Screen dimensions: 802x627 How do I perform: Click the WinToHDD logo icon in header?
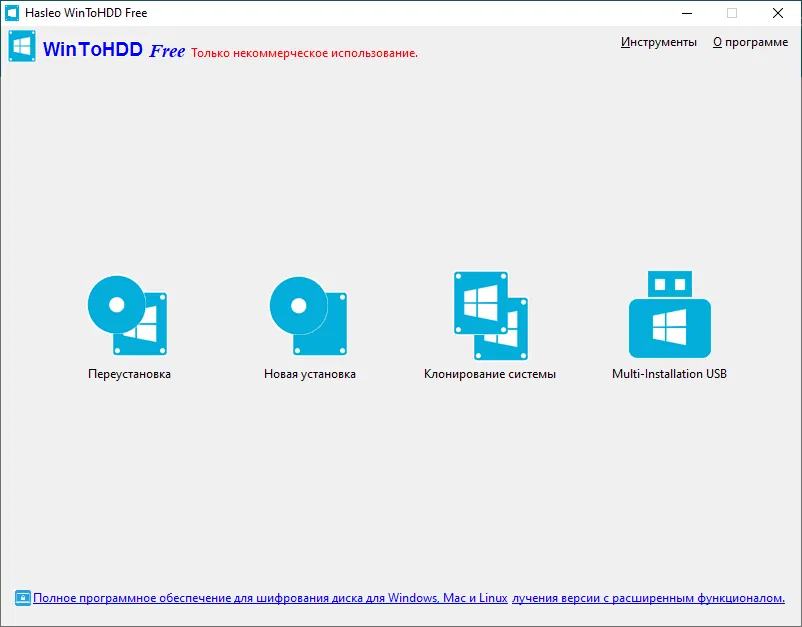click(x=22, y=46)
